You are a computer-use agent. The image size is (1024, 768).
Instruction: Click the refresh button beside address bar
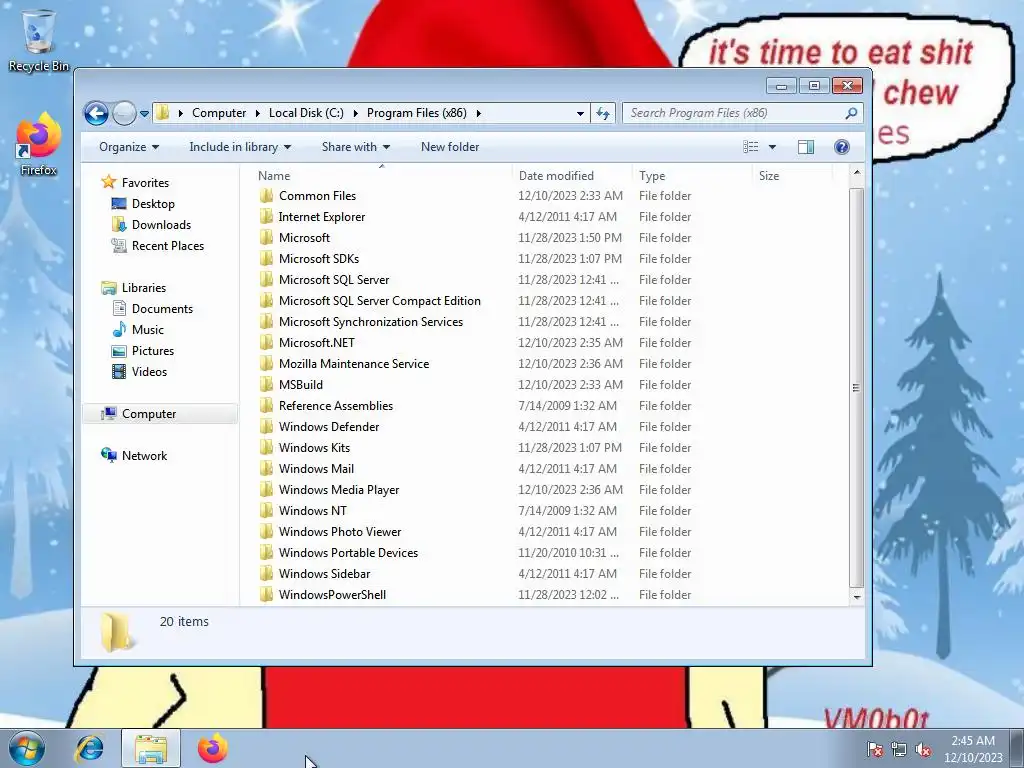click(x=603, y=114)
